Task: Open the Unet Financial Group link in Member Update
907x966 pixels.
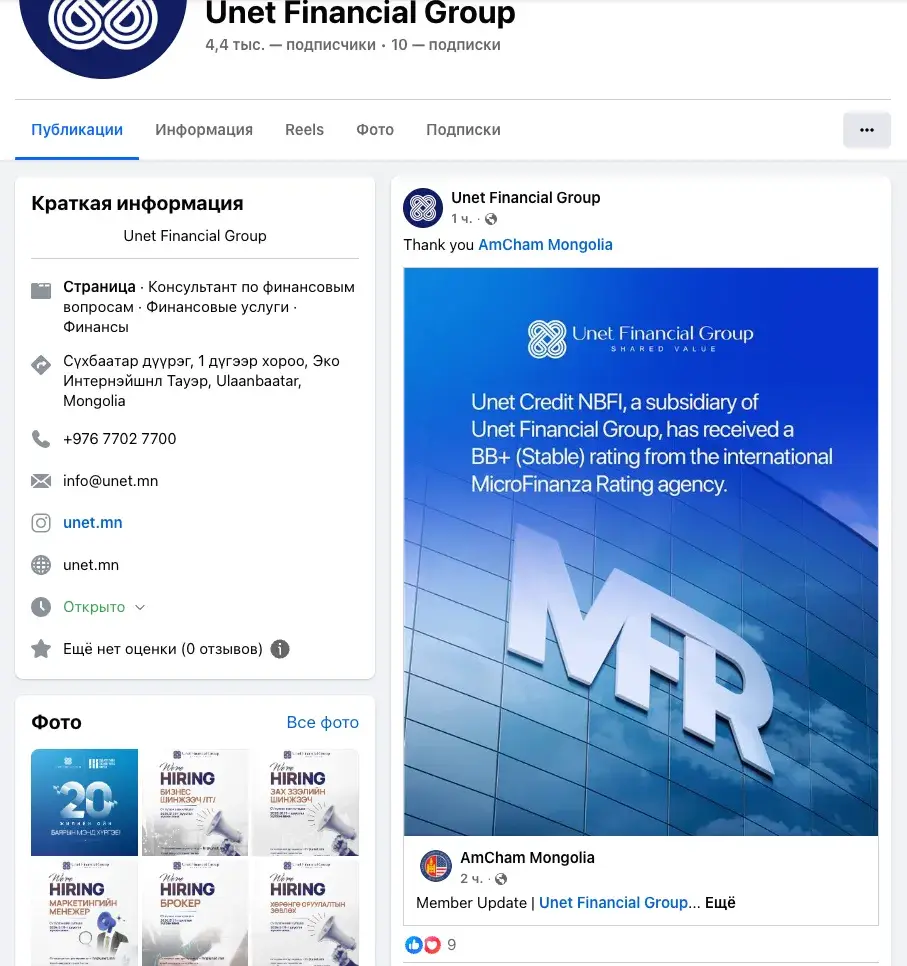Action: click(x=614, y=903)
